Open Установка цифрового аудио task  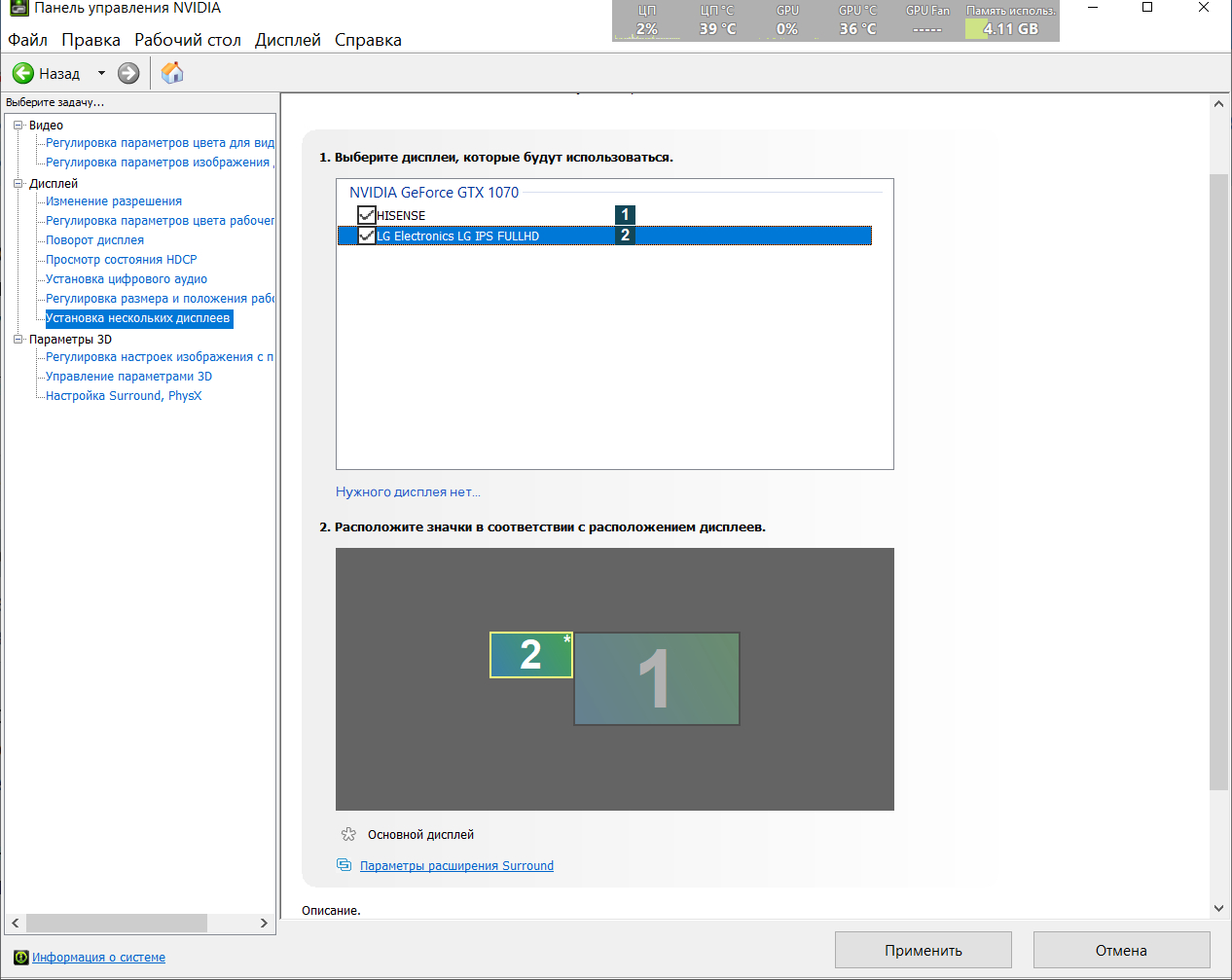[x=127, y=279]
